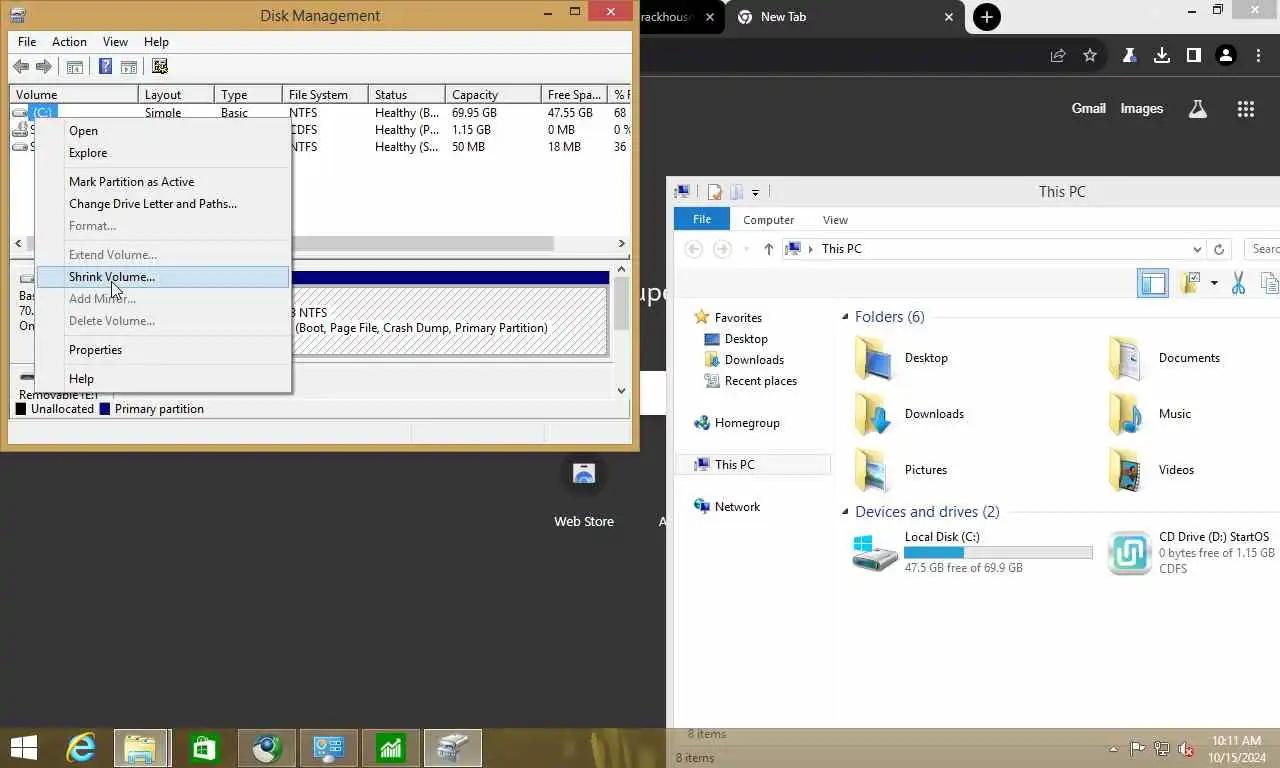Click the volume list horizontal scrollbar
1280x768 pixels.
click(320, 243)
